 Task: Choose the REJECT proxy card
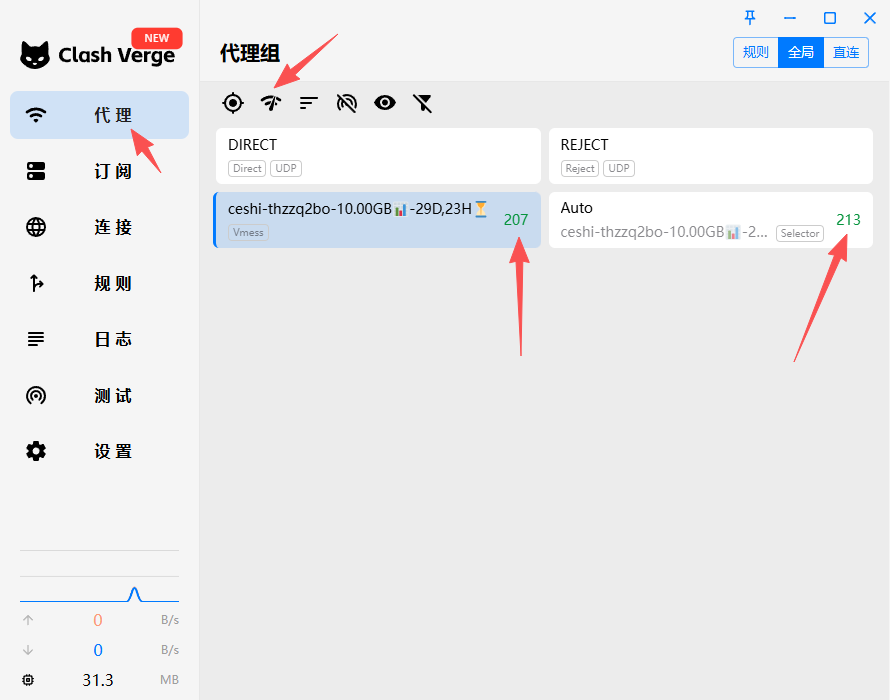[710, 156]
